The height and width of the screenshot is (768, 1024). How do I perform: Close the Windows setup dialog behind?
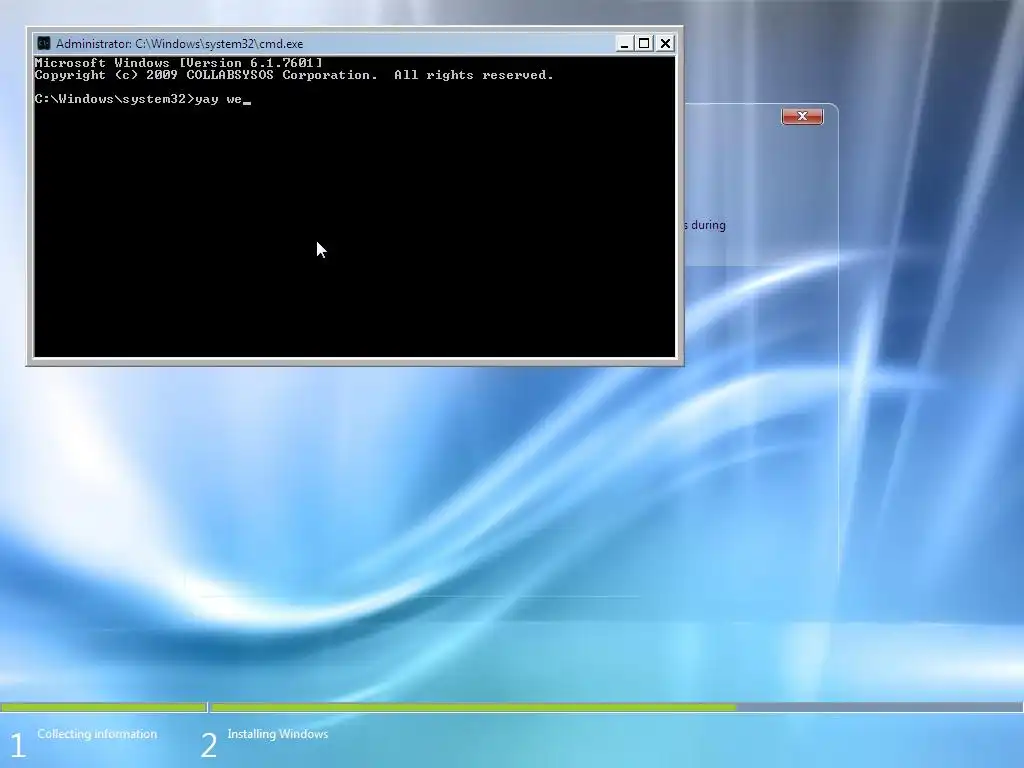click(802, 116)
